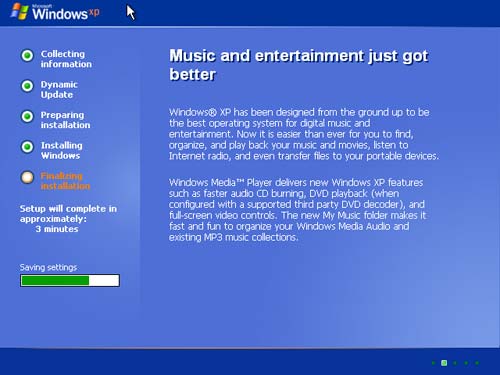Screen dimensions: 500x375
Task: Click the Windows Media Player paragraph
Action: point(297,210)
